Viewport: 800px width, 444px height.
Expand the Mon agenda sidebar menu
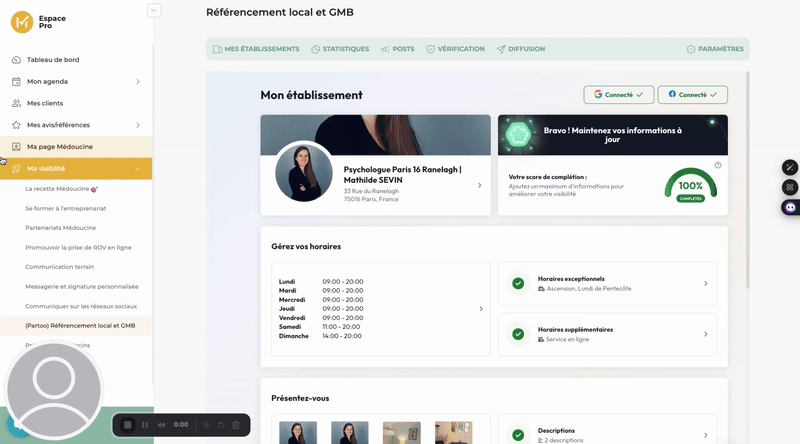137,81
